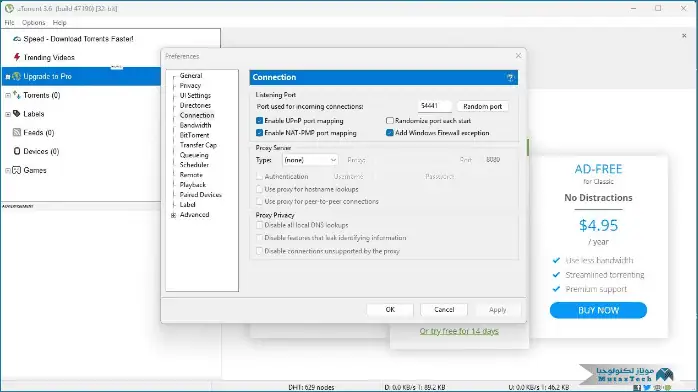Image resolution: width=698 pixels, height=392 pixels.
Task: Click the Apply button
Action: [x=497, y=309]
